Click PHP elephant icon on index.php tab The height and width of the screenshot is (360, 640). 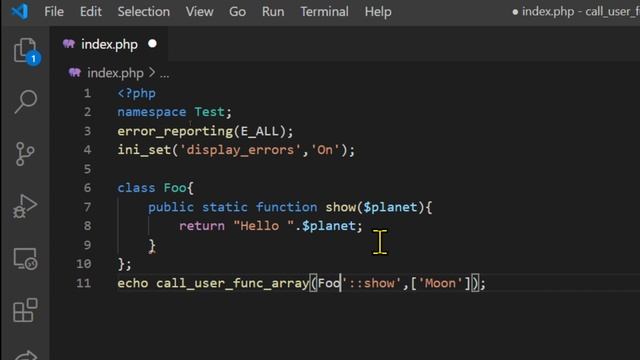click(69, 44)
